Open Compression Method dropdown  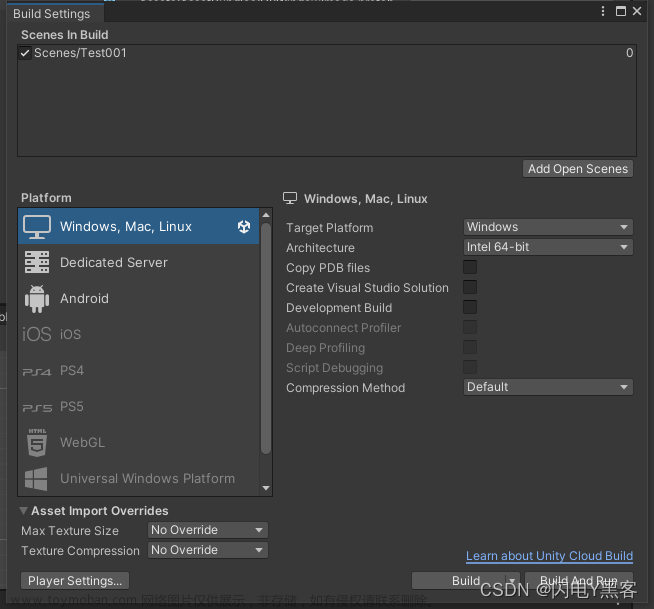[x=548, y=387]
